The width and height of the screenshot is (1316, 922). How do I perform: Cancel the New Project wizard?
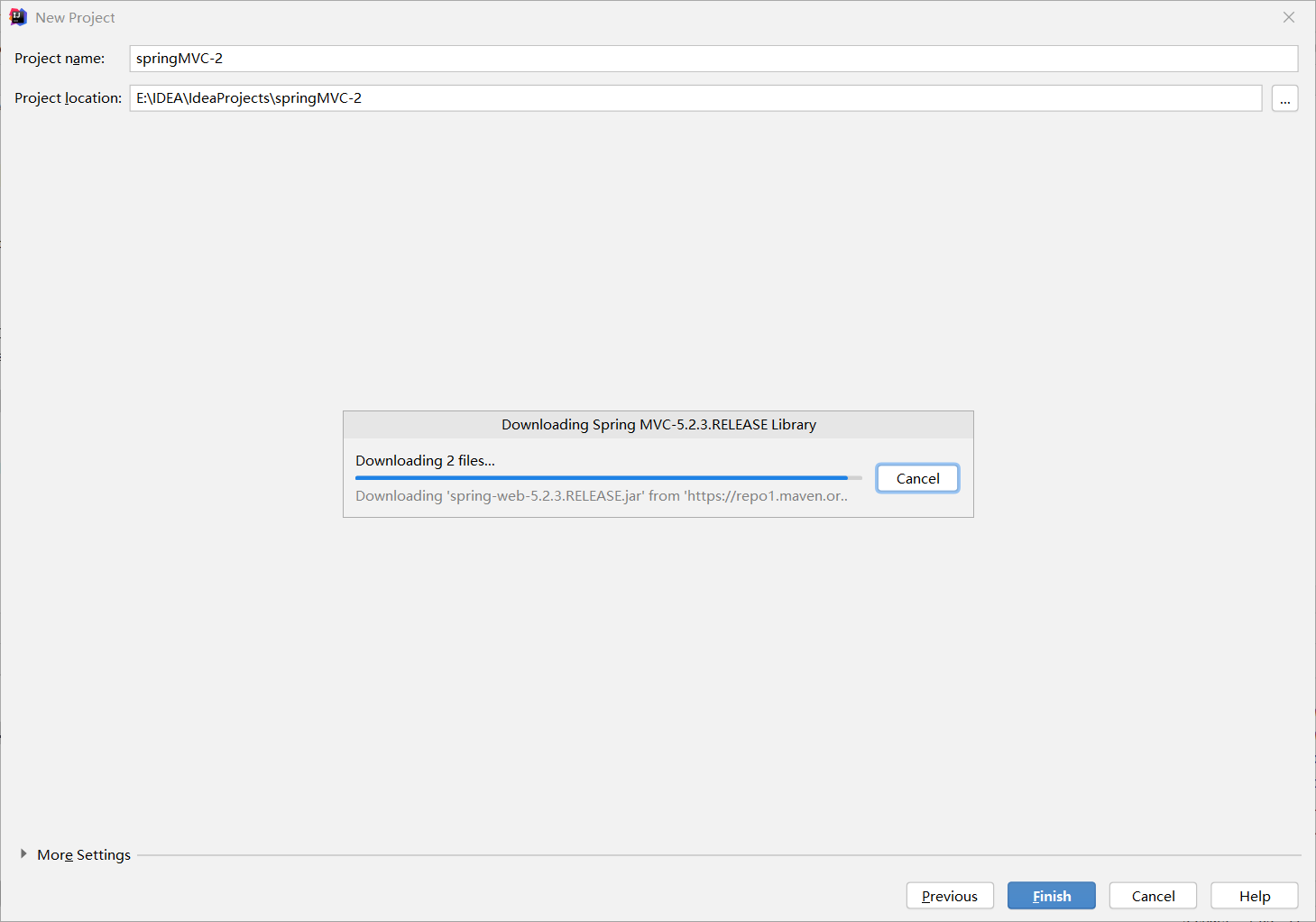point(1153,896)
